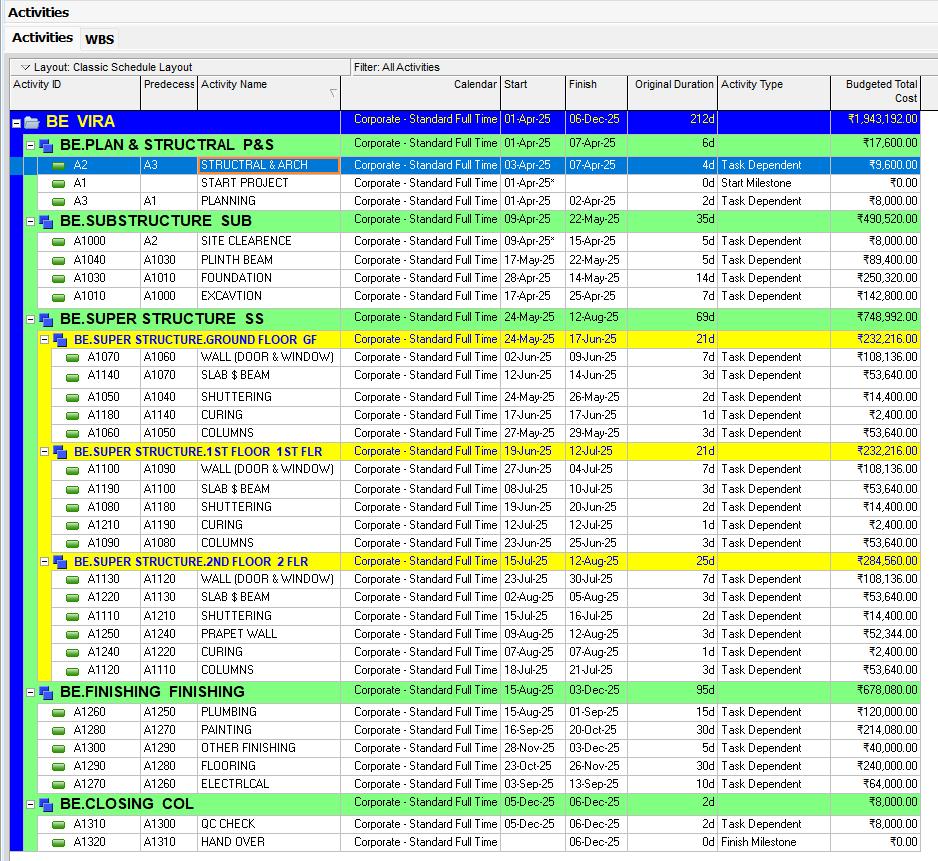This screenshot has width=938, height=861.
Task: Click the WBS icon of GROUND FLOOR GF
Action: 60,340
